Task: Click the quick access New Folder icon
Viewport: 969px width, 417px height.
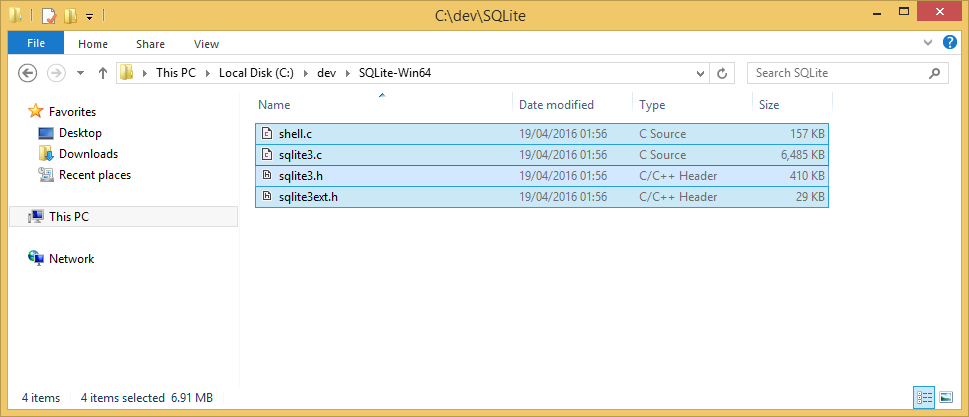Action: tap(70, 15)
